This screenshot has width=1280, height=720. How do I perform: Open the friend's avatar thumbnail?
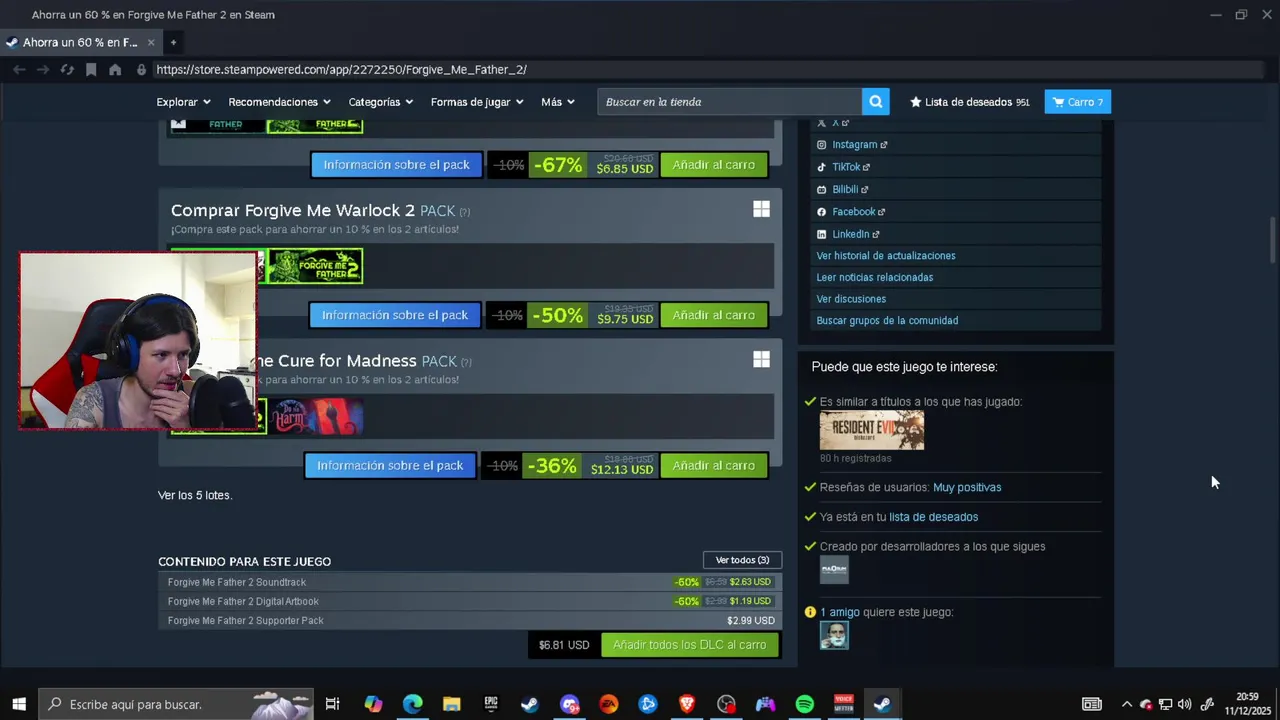[x=834, y=635]
